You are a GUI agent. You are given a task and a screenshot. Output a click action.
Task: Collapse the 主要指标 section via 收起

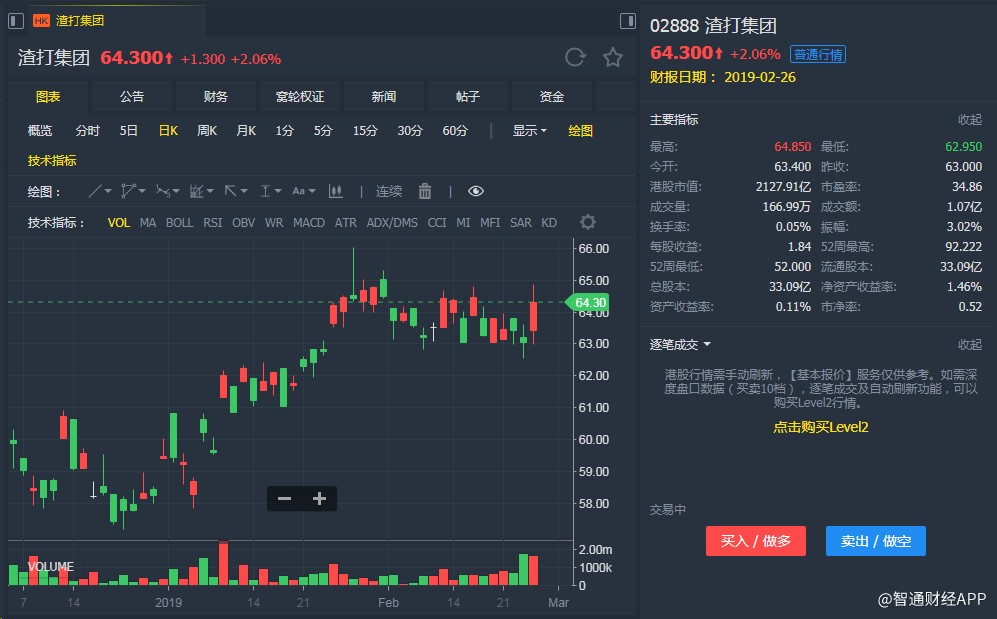coord(969,119)
